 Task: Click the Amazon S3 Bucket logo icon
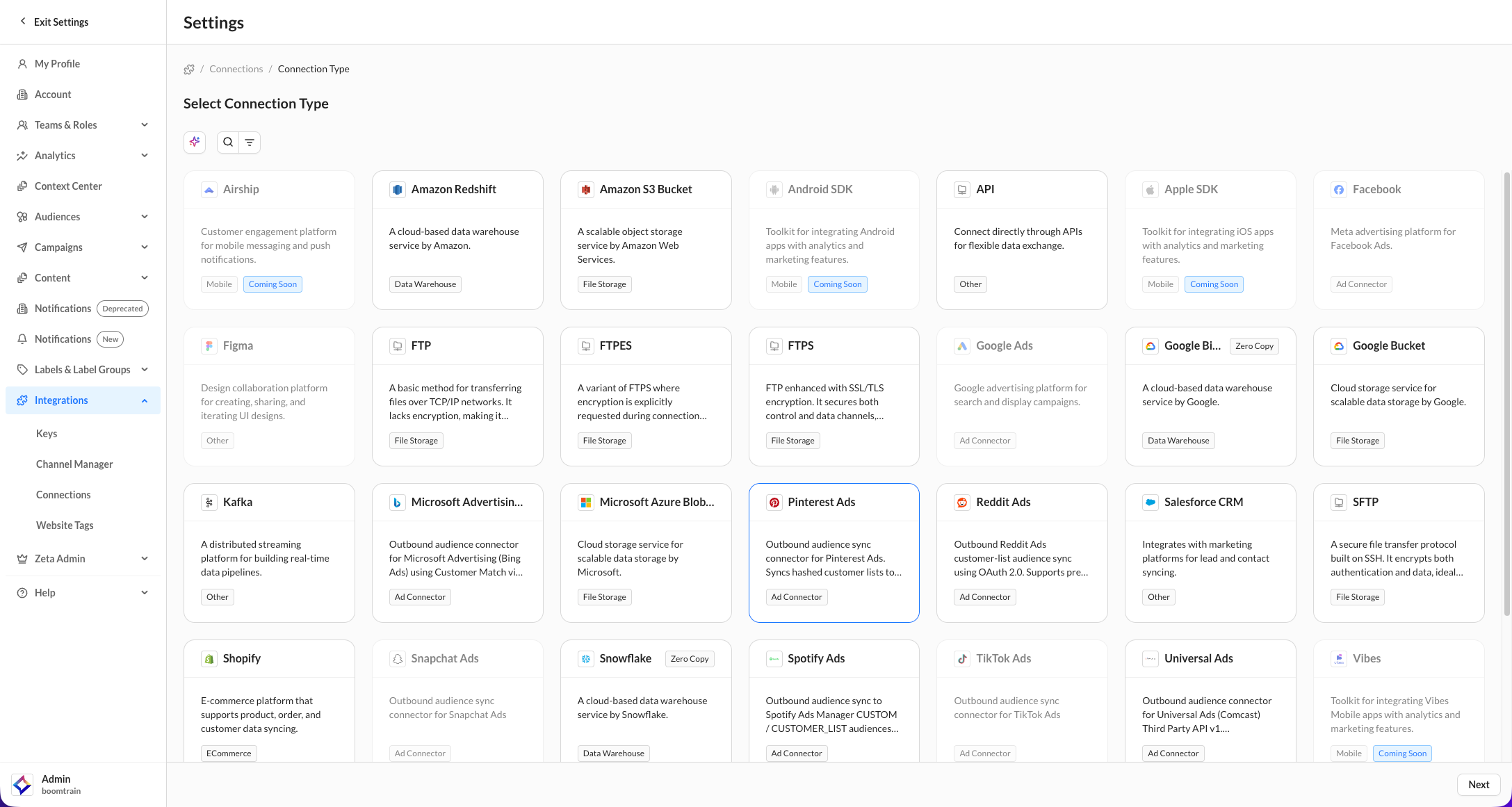pyautogui.click(x=586, y=190)
